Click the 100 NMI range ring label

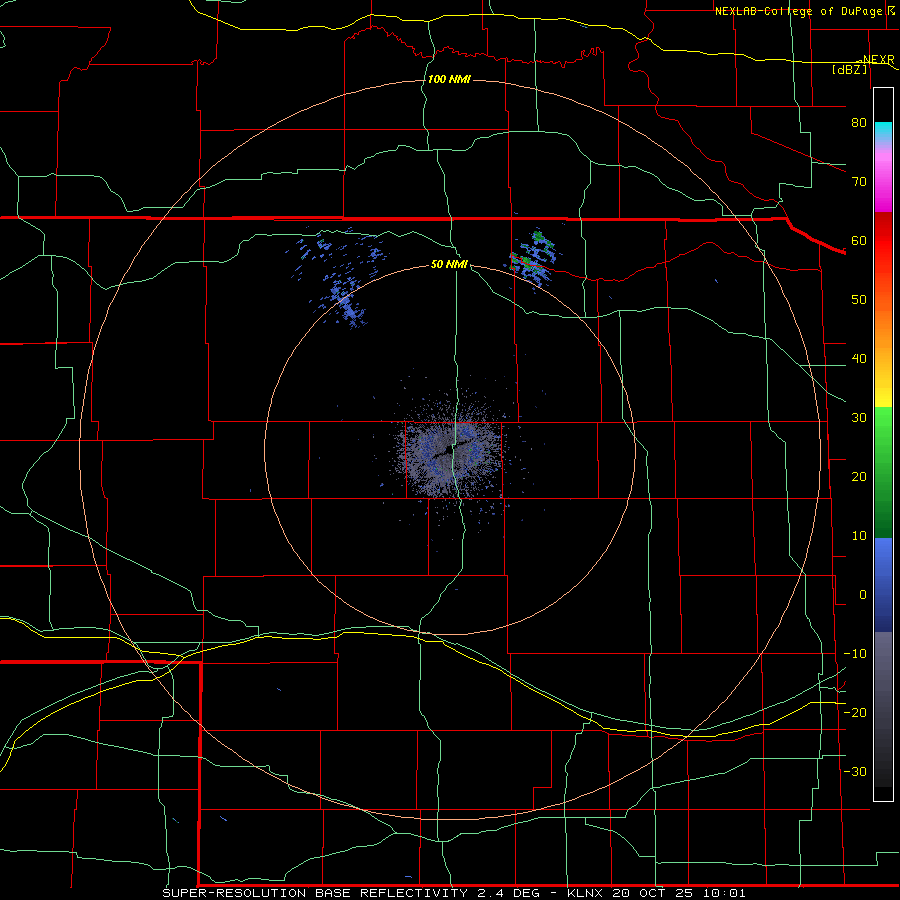tap(449, 79)
